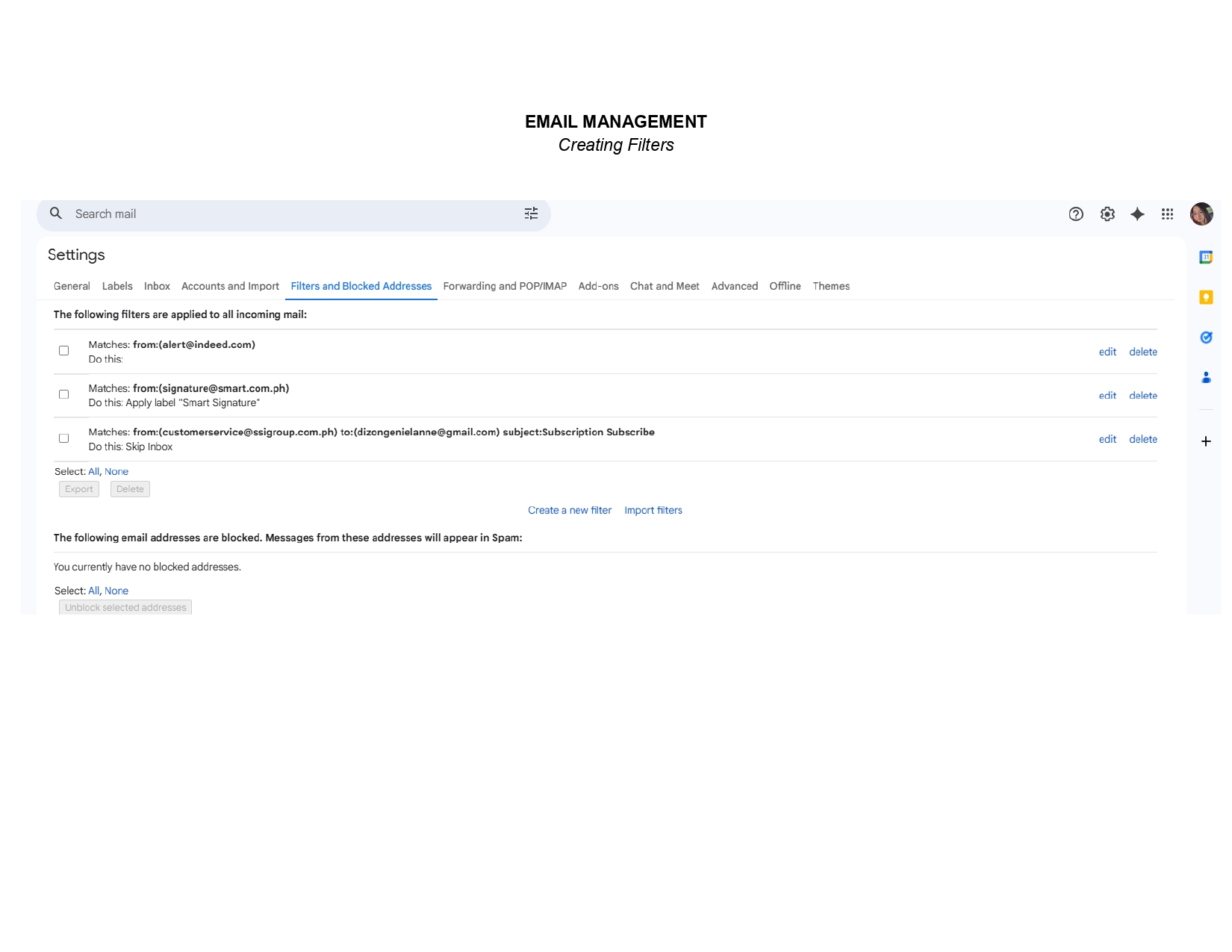The width and height of the screenshot is (1232, 952).
Task: Open Forwarding and POP/IMAP tab
Action: pos(505,286)
